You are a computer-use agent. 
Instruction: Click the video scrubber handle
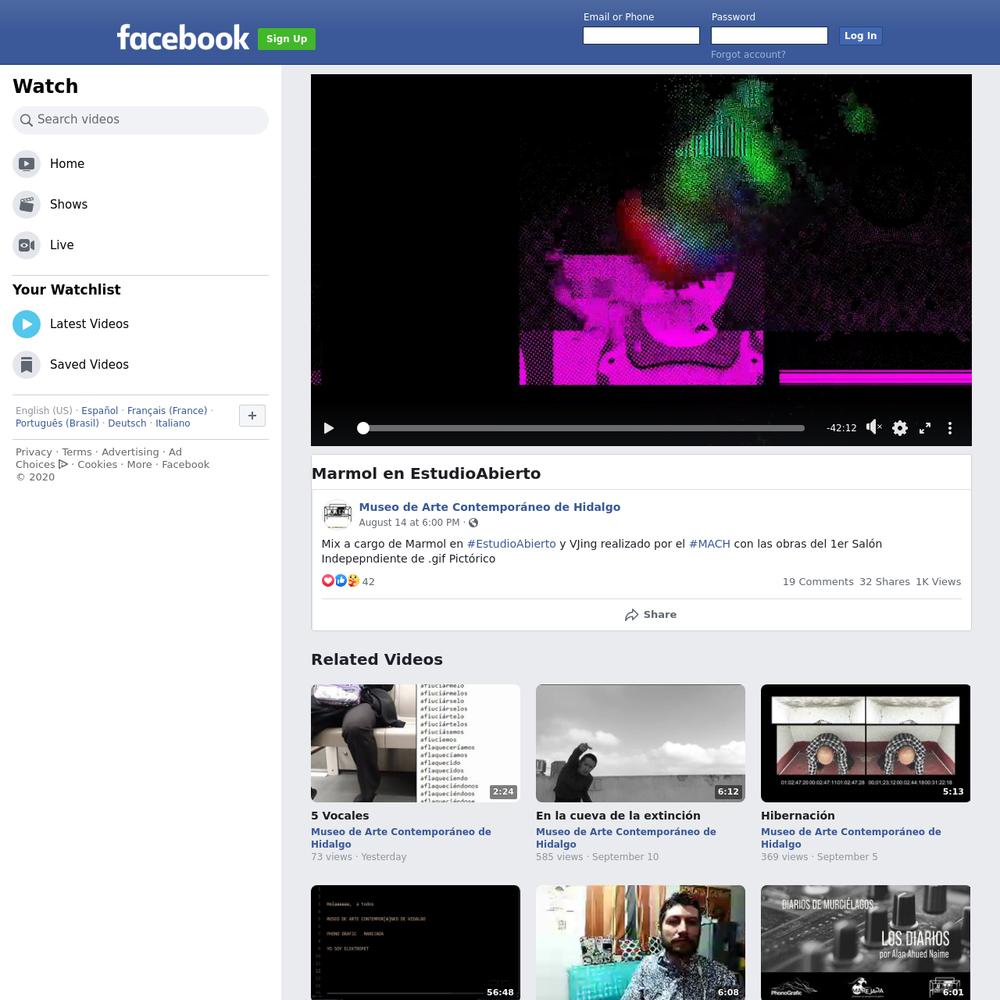tap(363, 429)
